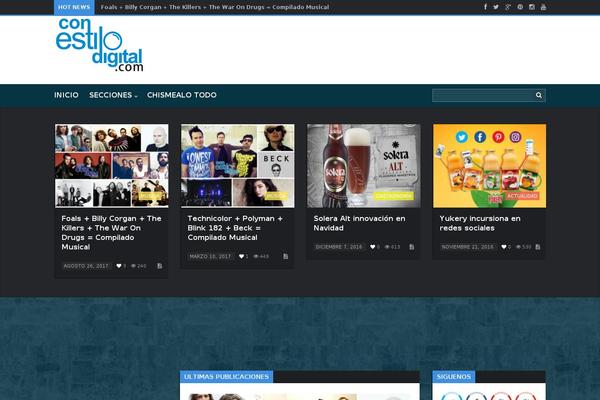This screenshot has height=400, width=600.
Task: Go to INICIO menu item
Action: coord(66,95)
